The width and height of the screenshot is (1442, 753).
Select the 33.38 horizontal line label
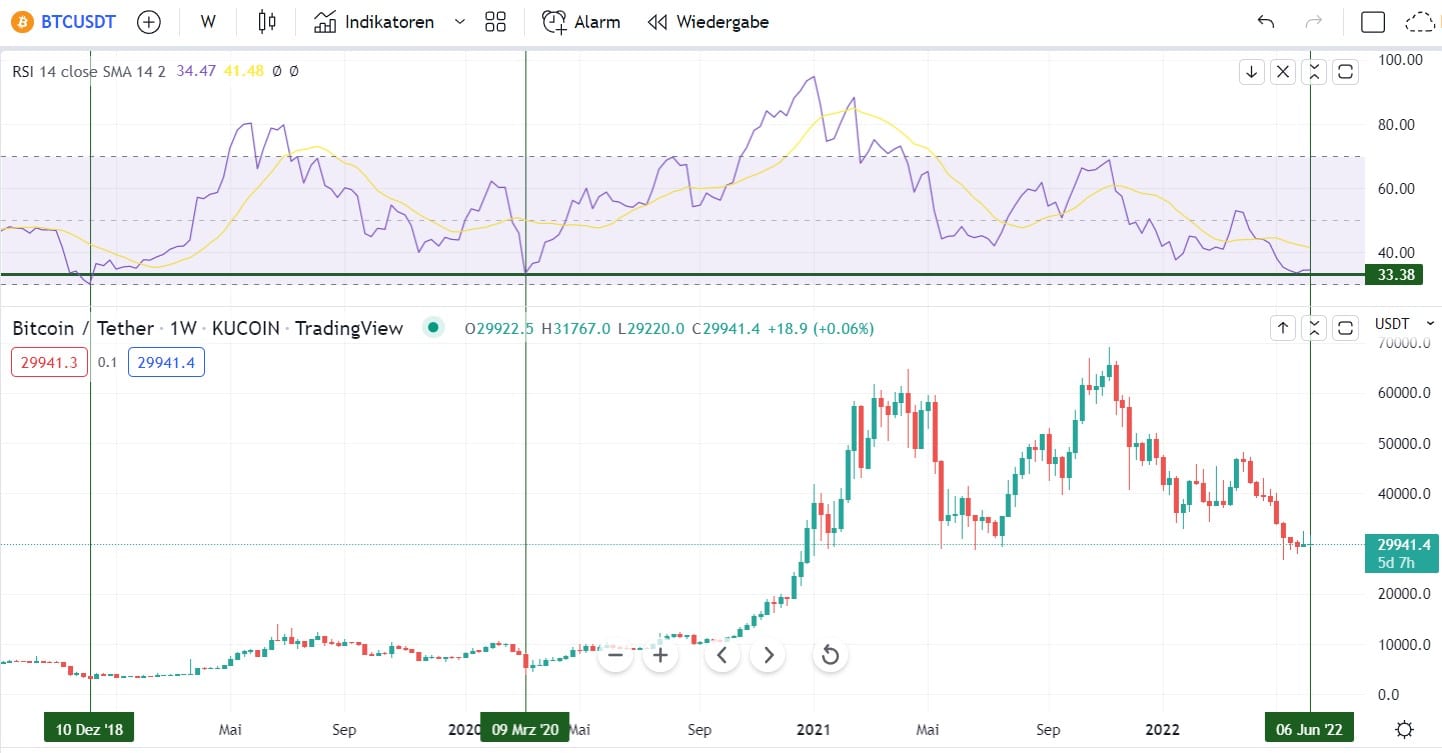(x=1394, y=275)
